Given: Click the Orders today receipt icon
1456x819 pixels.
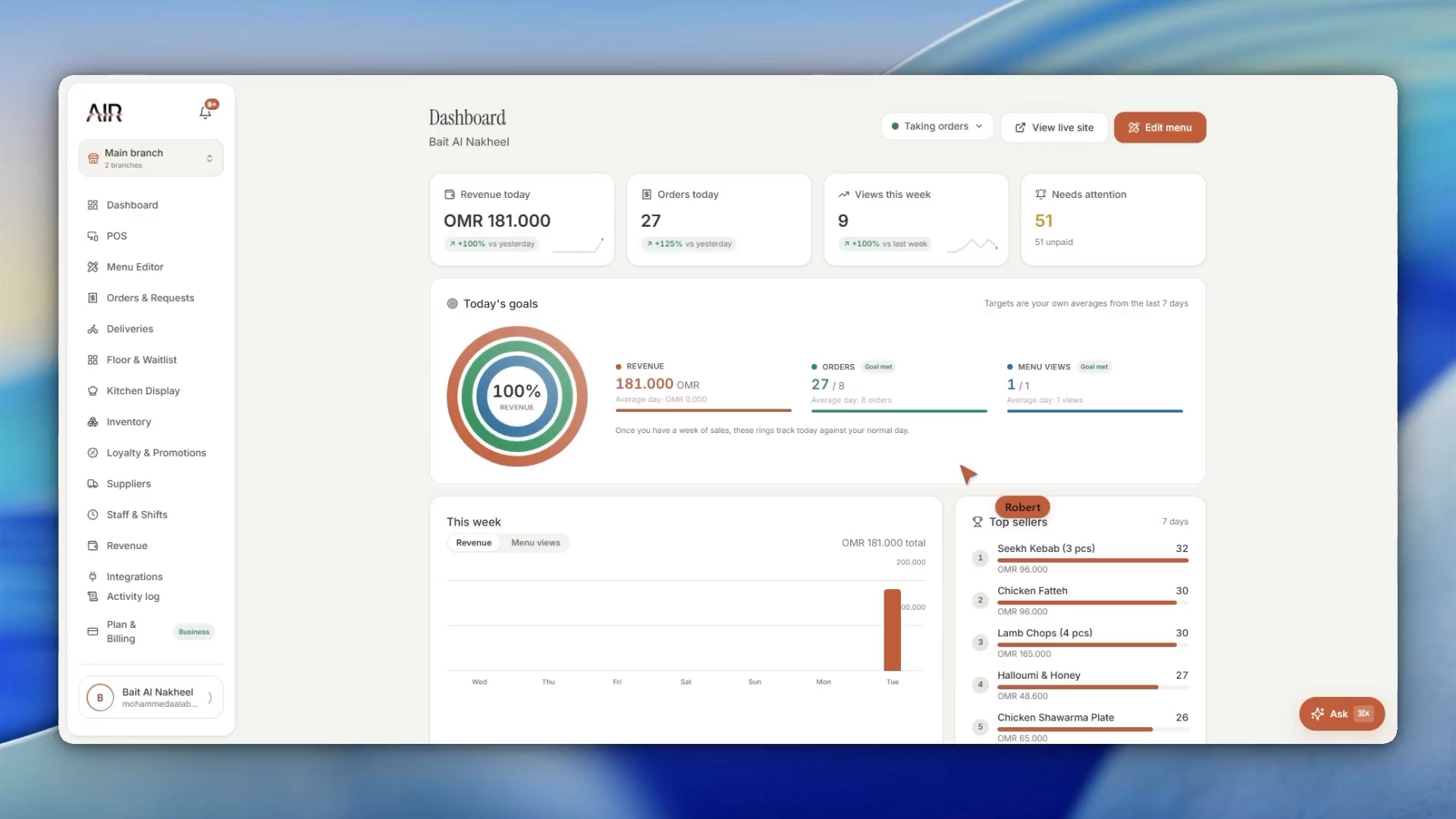Looking at the screenshot, I should tap(647, 195).
